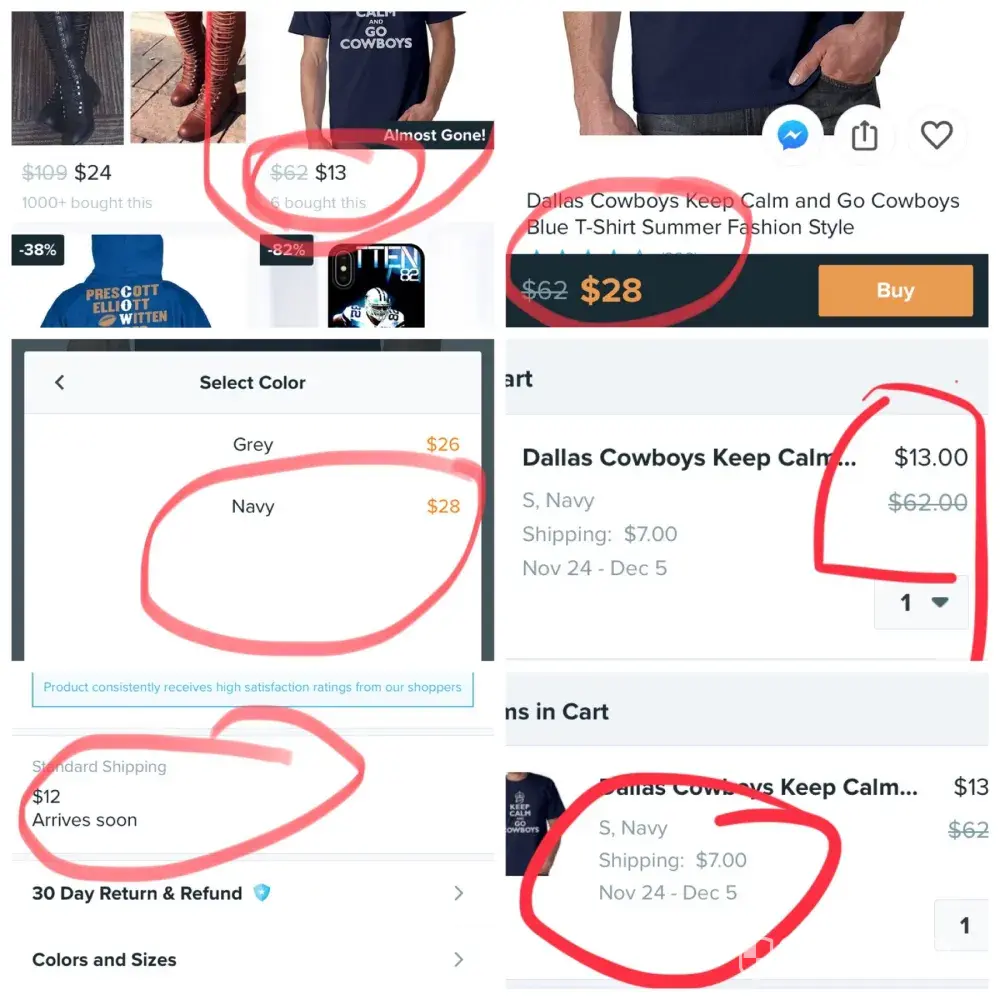The image size is (1000, 1000).
Task: Tap the Messenger share icon
Action: [793, 135]
